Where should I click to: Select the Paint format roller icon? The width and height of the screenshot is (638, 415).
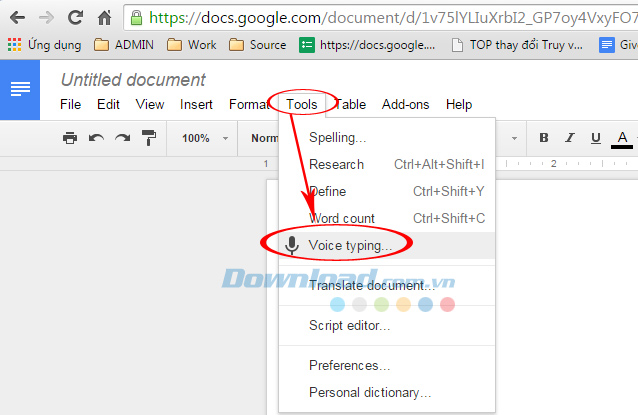tap(149, 138)
